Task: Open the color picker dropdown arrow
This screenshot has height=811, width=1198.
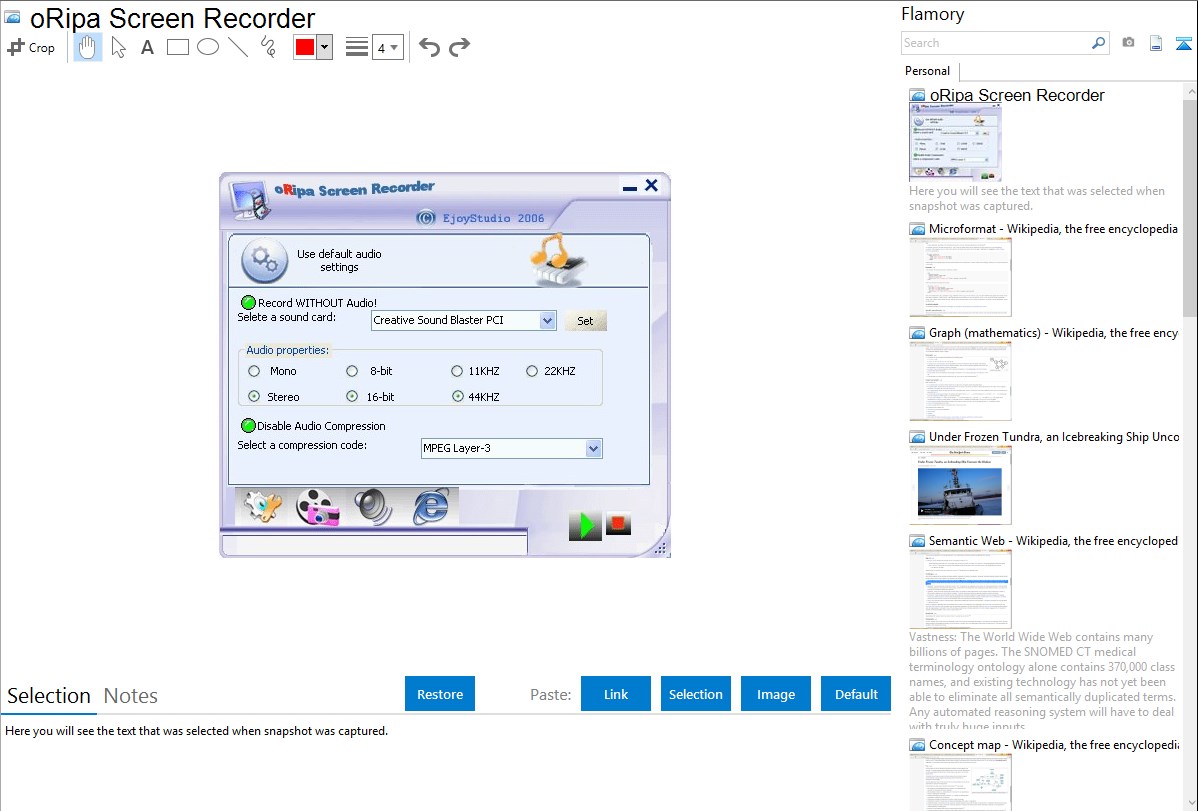Action: pyautogui.click(x=324, y=47)
